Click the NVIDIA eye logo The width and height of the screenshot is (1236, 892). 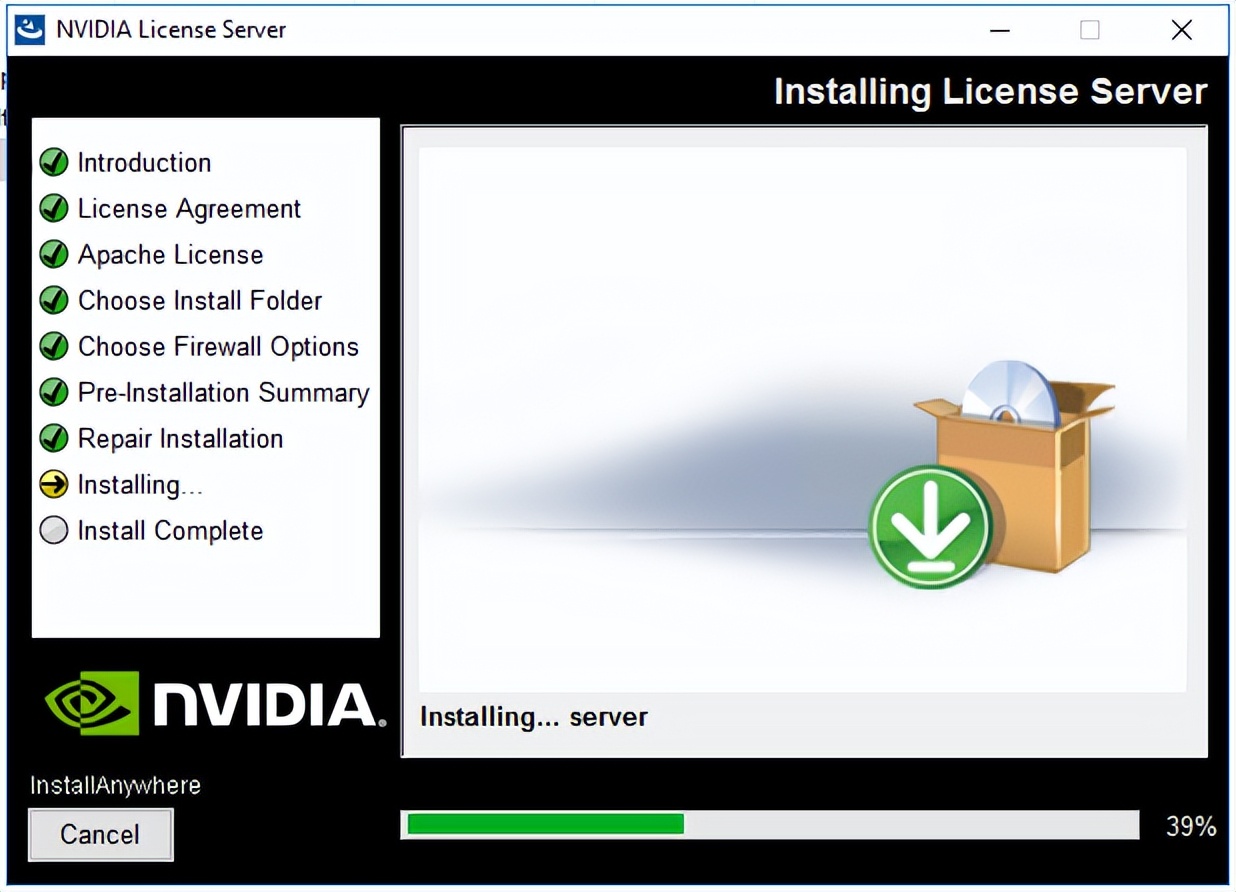(92, 703)
